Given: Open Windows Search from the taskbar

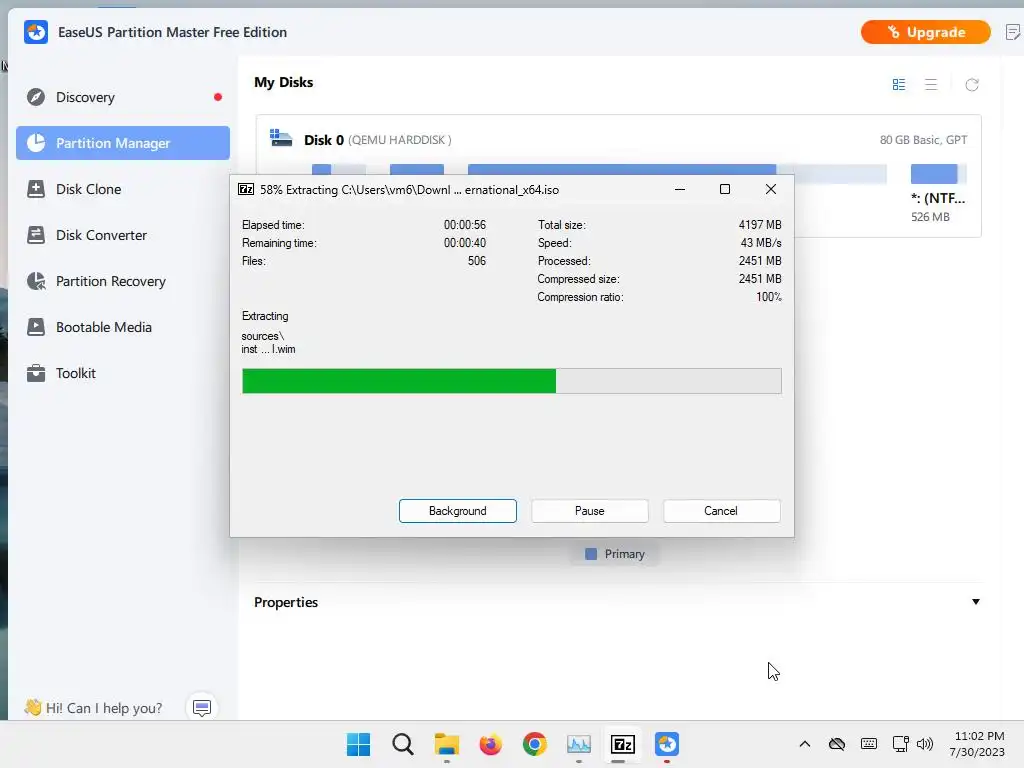Looking at the screenshot, I should point(402,744).
